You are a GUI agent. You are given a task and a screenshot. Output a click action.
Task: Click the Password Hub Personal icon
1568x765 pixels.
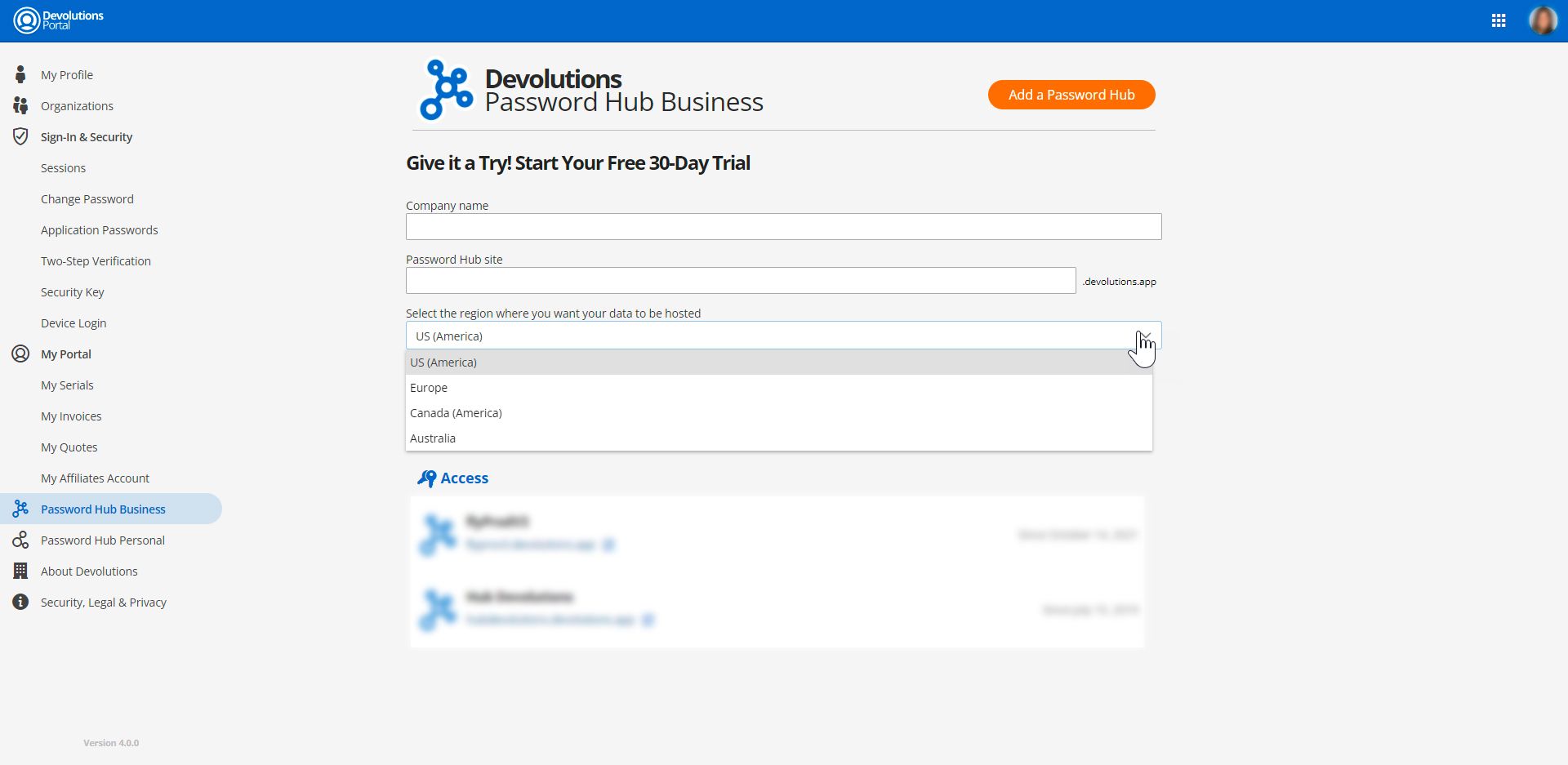[x=20, y=540]
